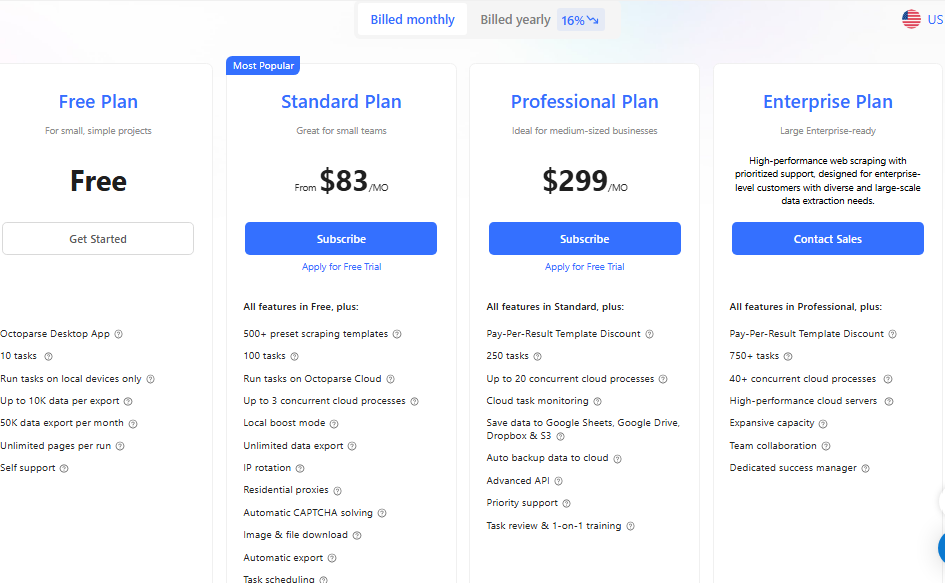Click the 16% yearly discount badge
Viewport: 945px width, 583px height.
coord(580,20)
